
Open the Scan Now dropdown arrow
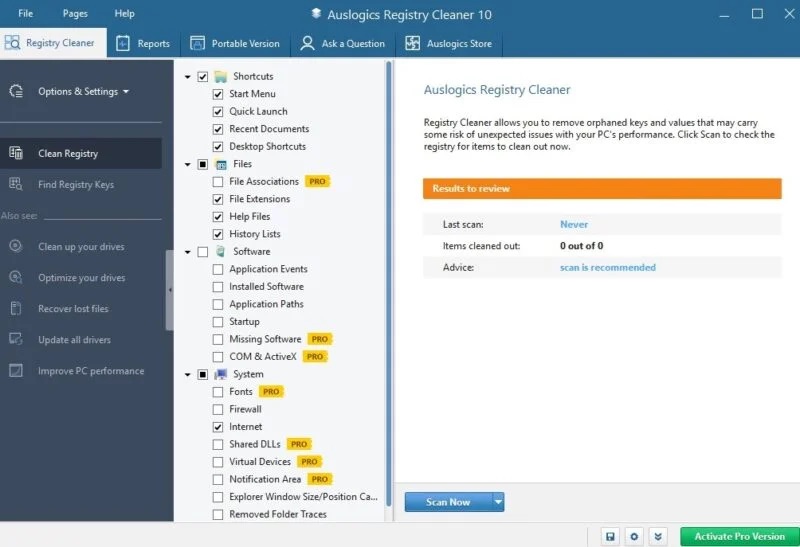[x=498, y=502]
